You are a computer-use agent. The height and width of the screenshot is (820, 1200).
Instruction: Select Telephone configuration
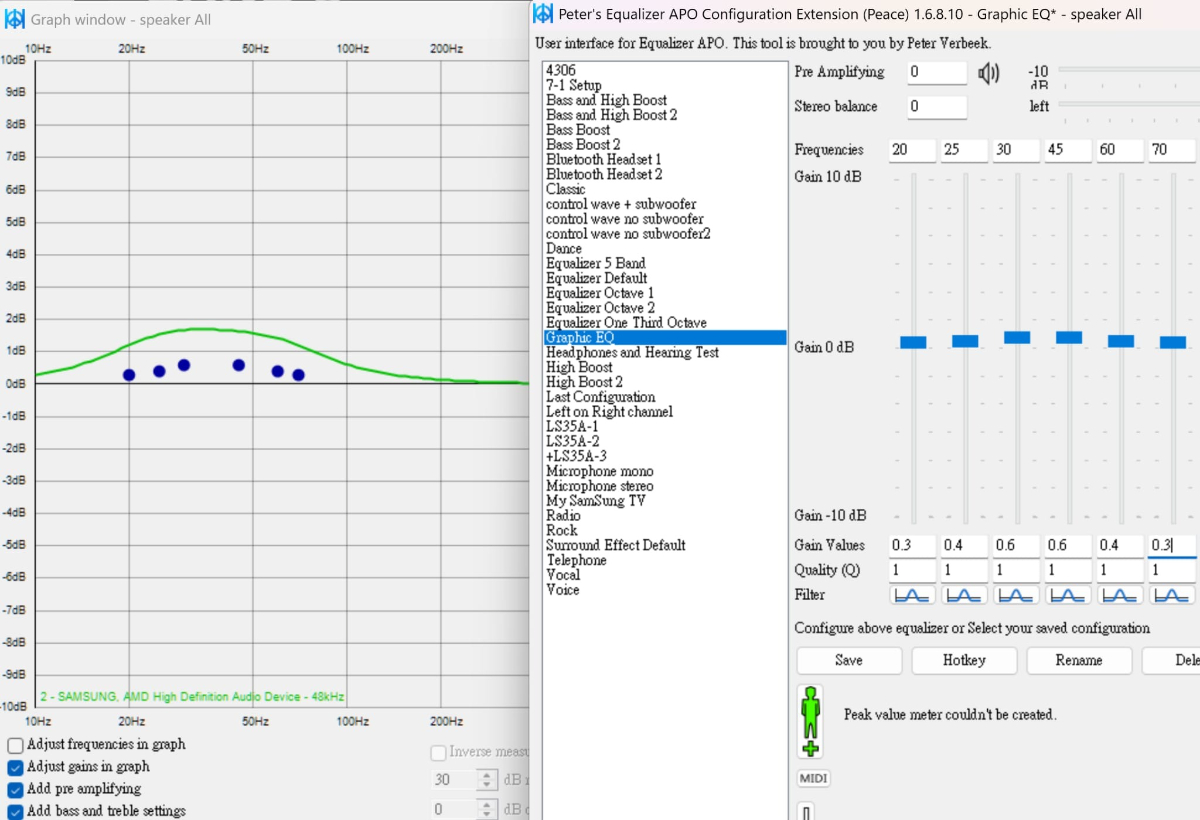tap(576, 560)
